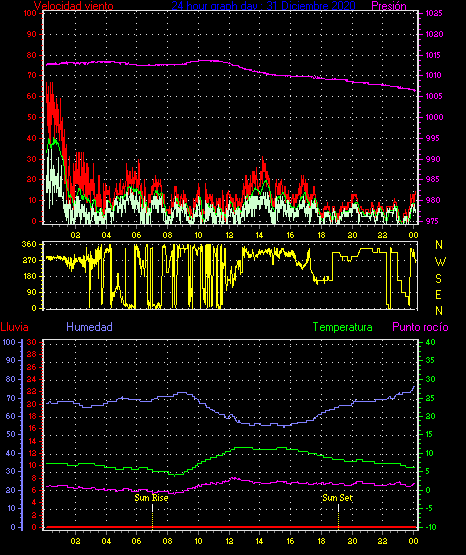Select the 22 value on the red rain axis
The width and height of the screenshot is (466, 555).
[x=31, y=391]
